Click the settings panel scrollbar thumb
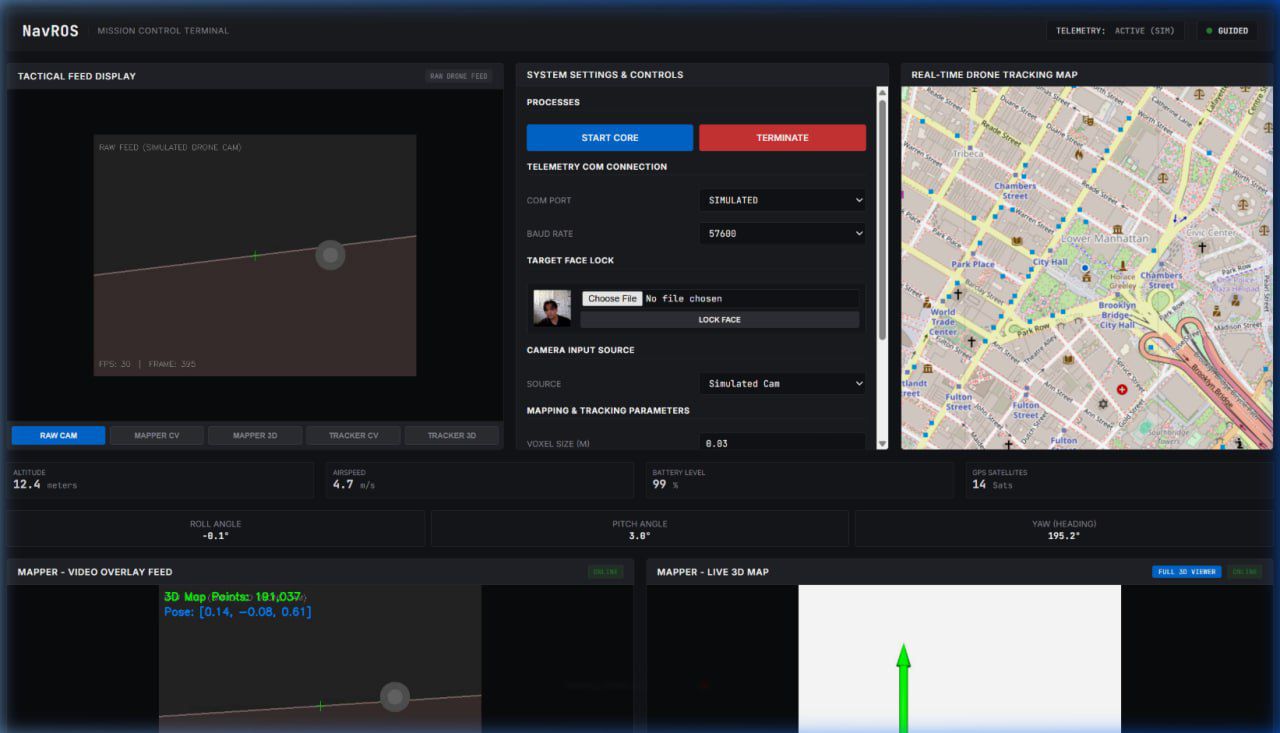The height and width of the screenshot is (733, 1280). (882, 220)
